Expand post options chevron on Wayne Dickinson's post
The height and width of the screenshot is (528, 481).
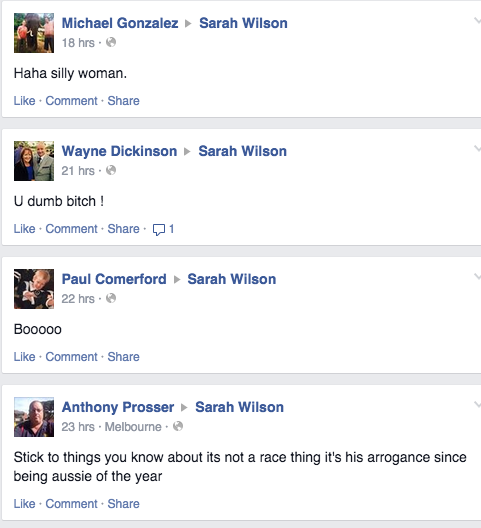477,148
